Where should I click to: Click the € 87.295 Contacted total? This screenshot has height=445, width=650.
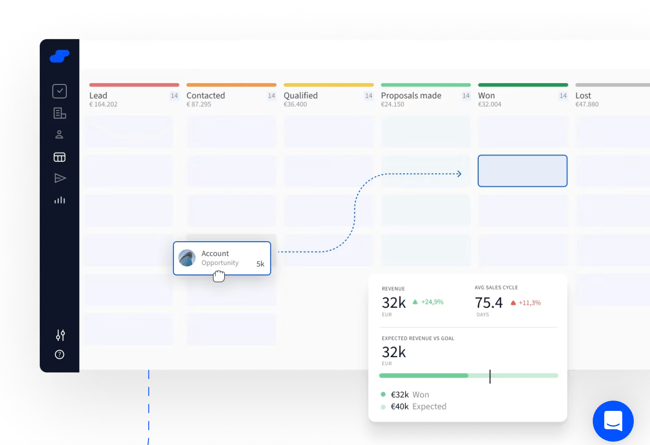199,105
